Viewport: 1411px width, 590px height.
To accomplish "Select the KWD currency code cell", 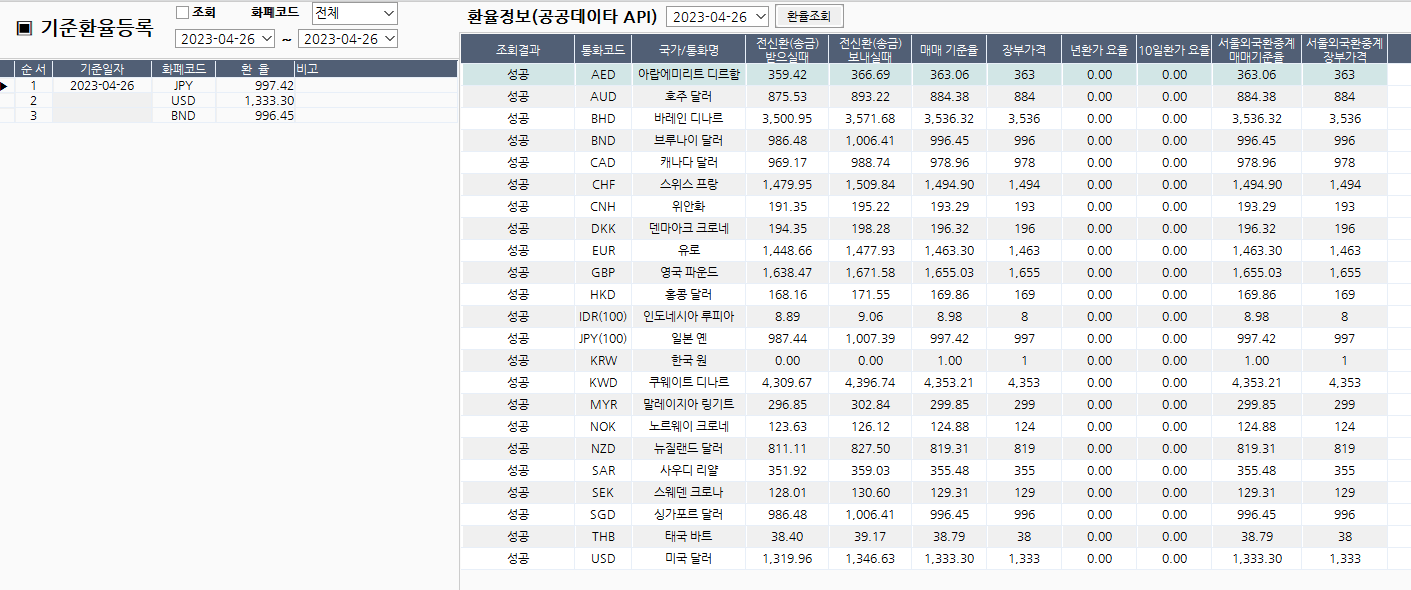I will [x=603, y=383].
